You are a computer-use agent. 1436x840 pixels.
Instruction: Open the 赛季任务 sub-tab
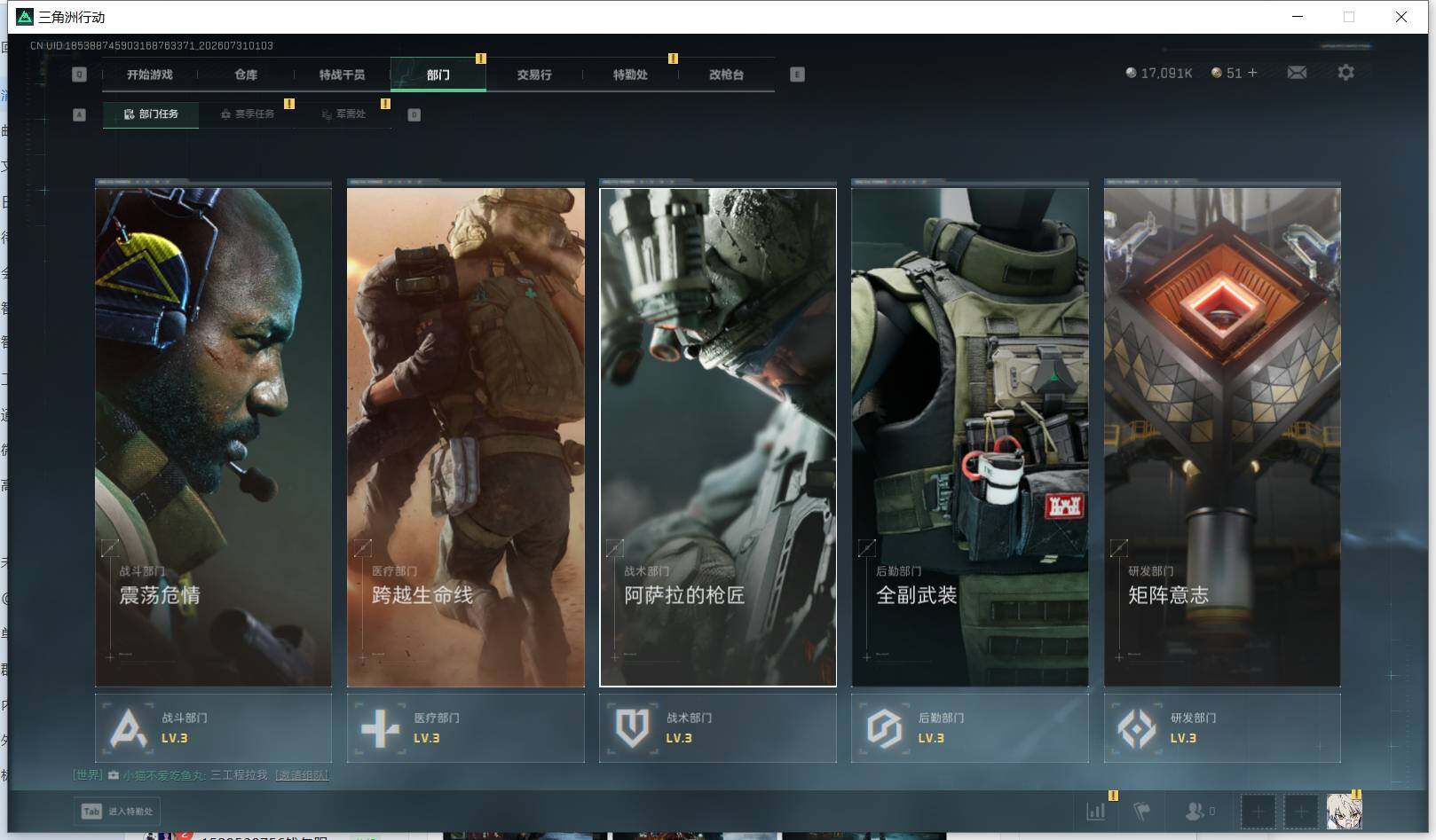[x=248, y=114]
